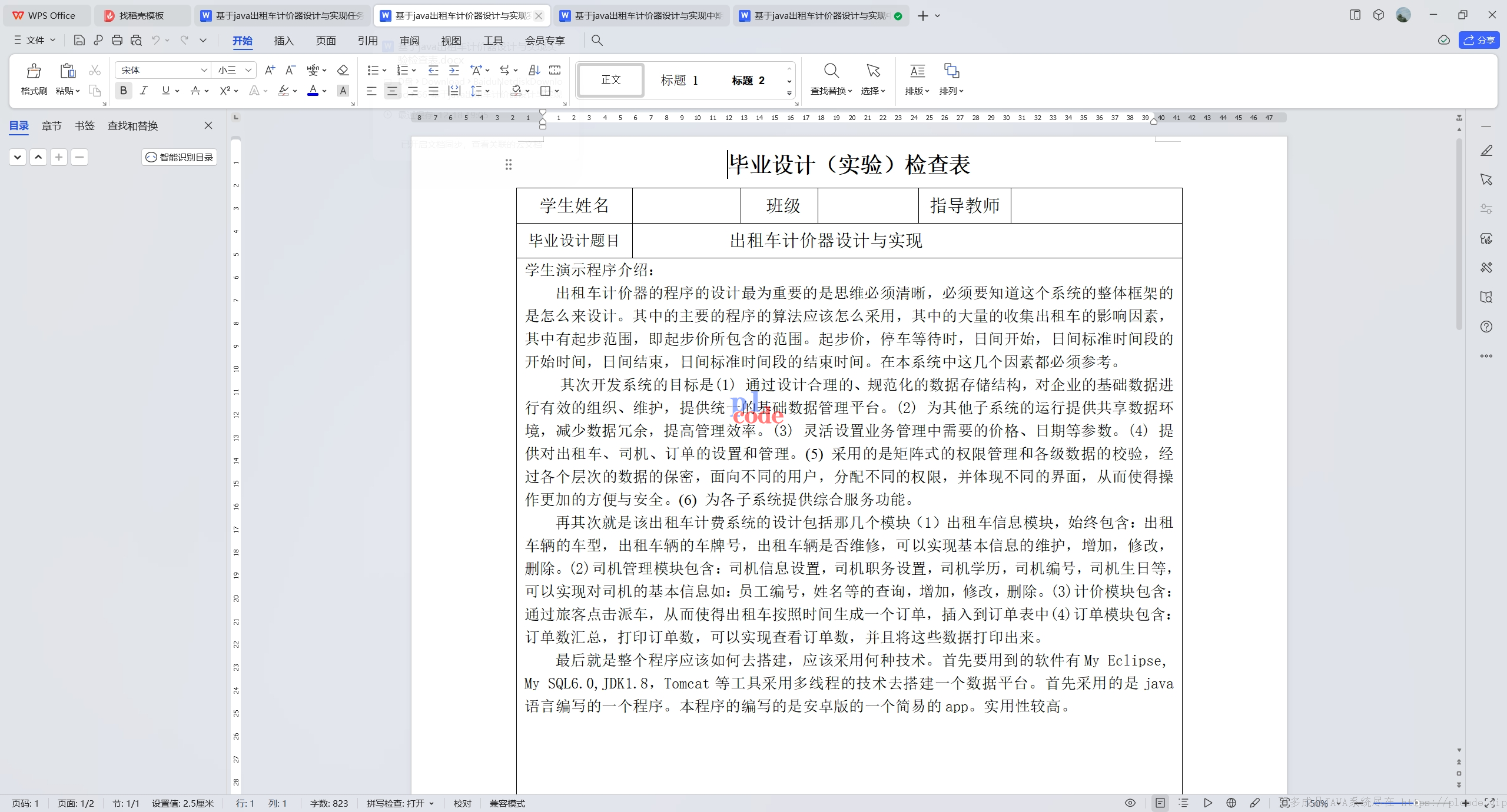Click the Cut scissors icon
The width and height of the screenshot is (1507, 812).
click(x=94, y=71)
